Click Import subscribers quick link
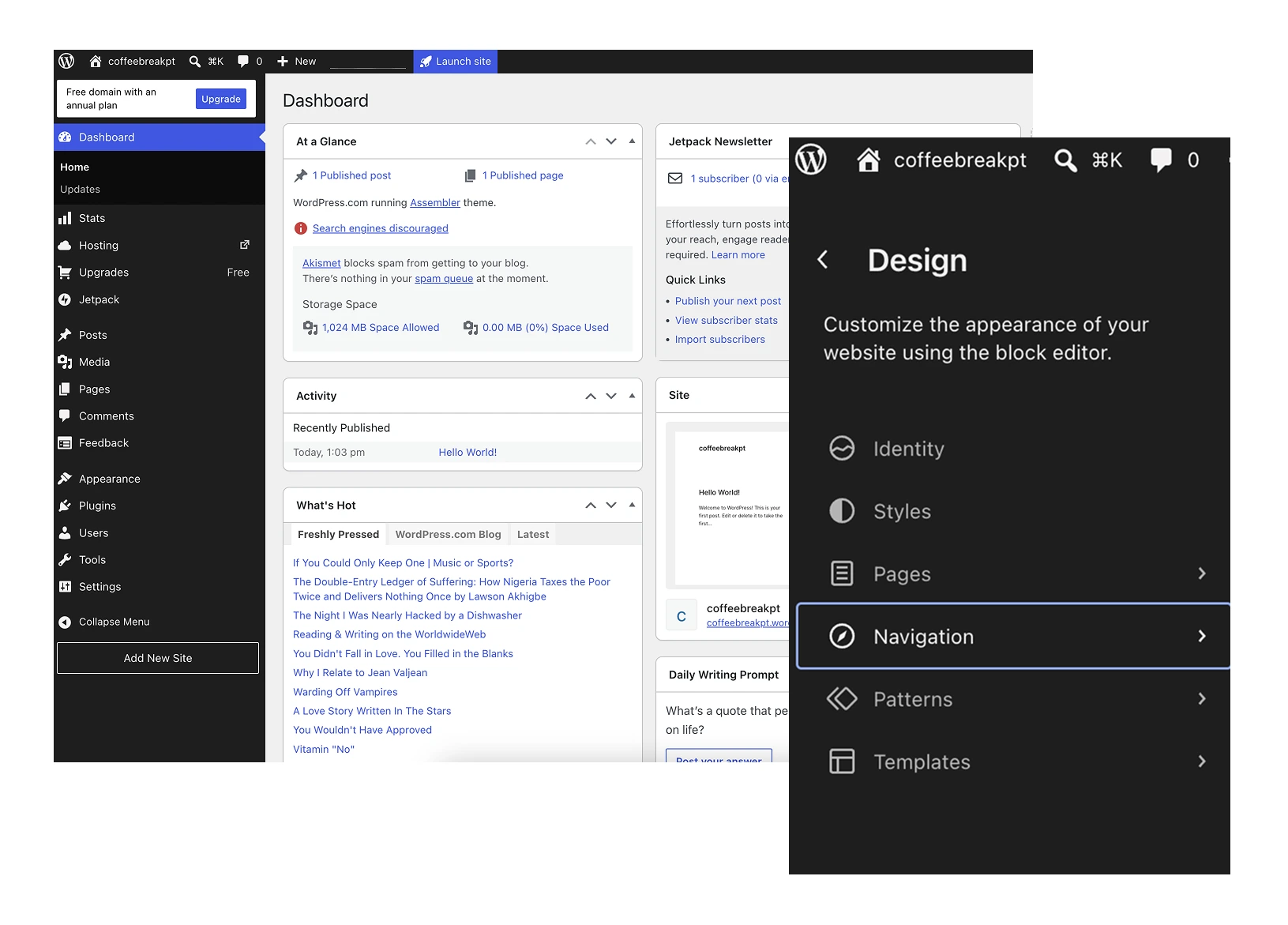Image resolution: width=1288 pixels, height=925 pixels. 720,339
